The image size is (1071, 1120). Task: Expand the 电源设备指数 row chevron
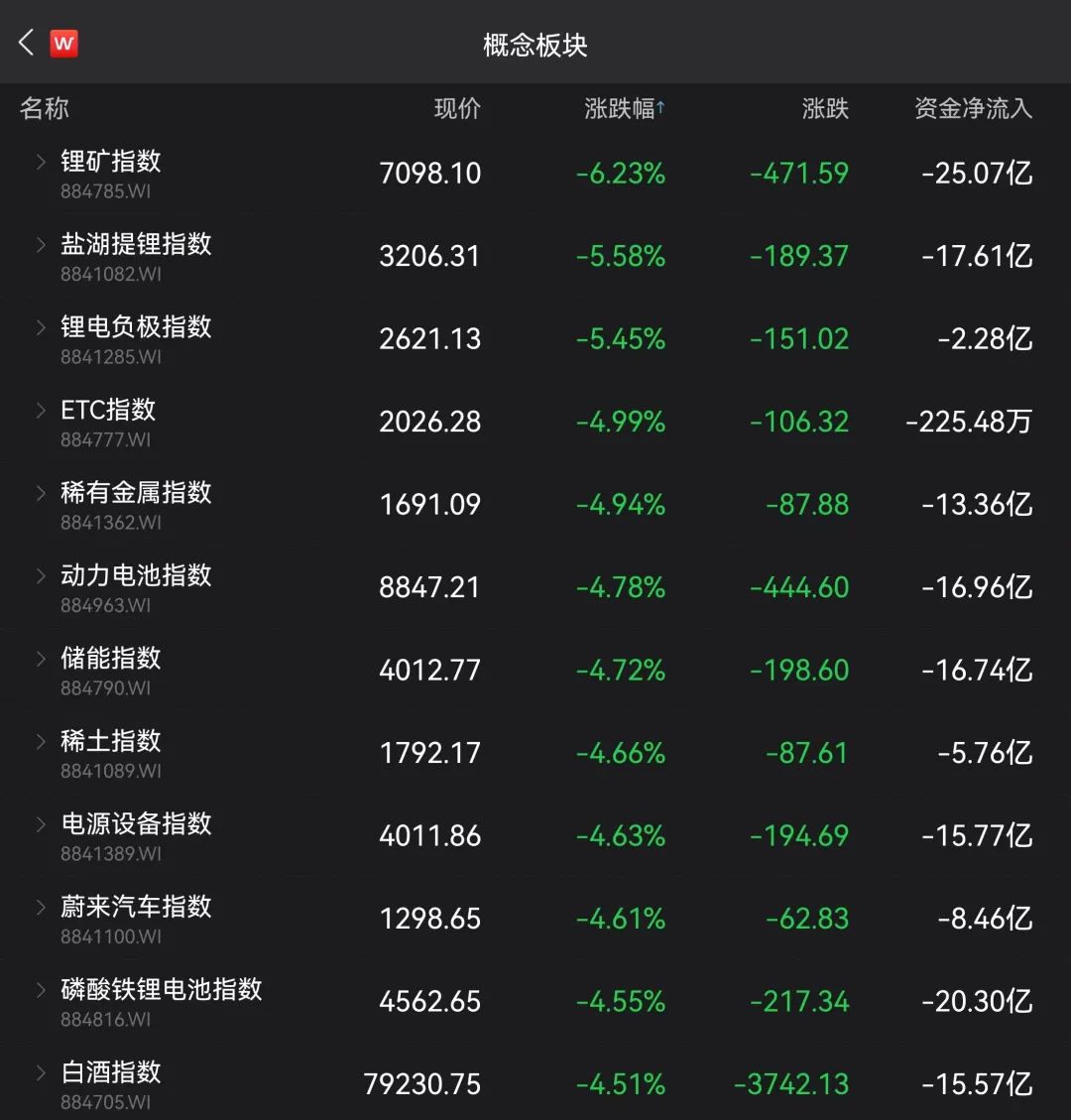[41, 824]
